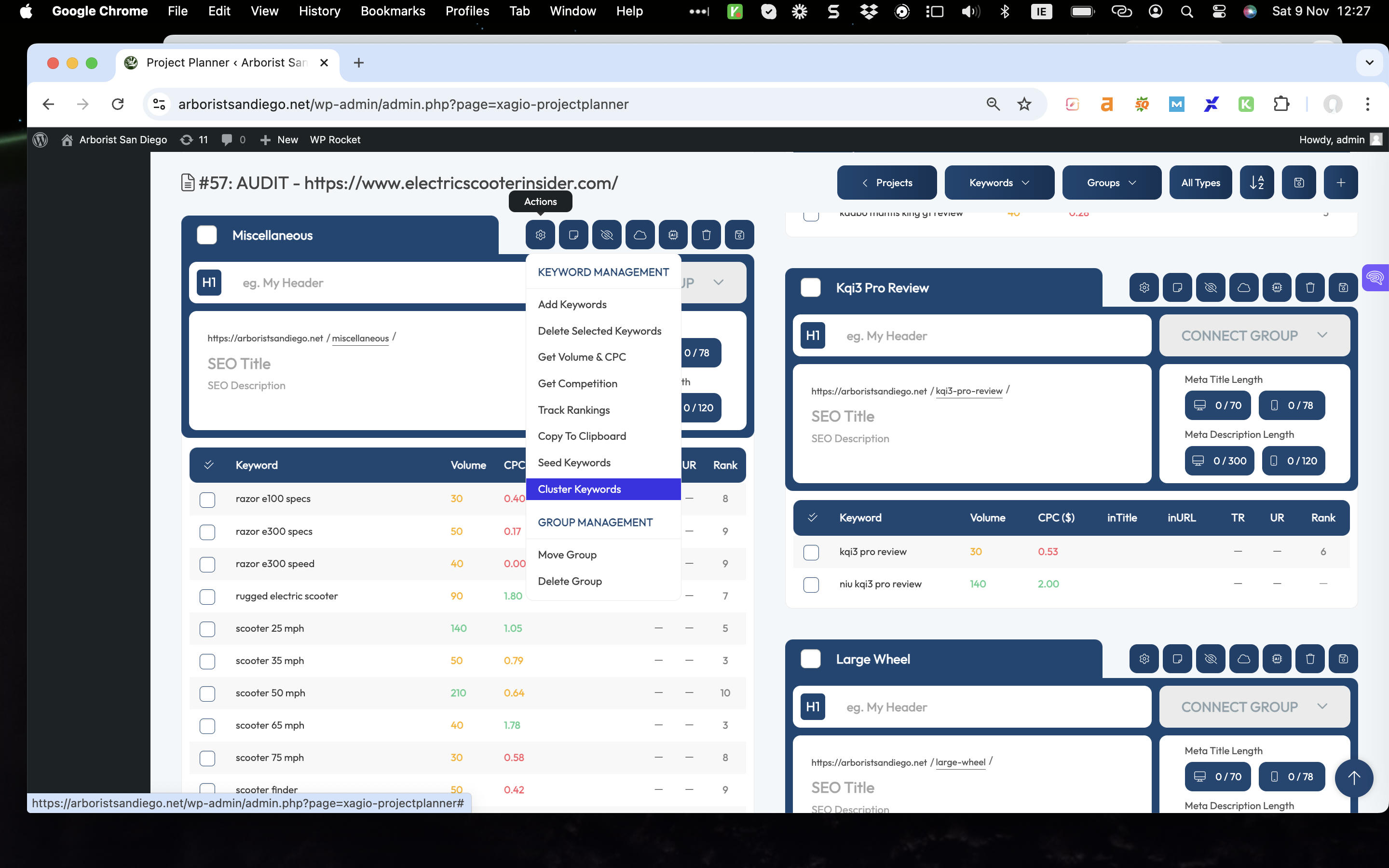Click hidden-eye icon in Large Wheel group

coord(1211,659)
